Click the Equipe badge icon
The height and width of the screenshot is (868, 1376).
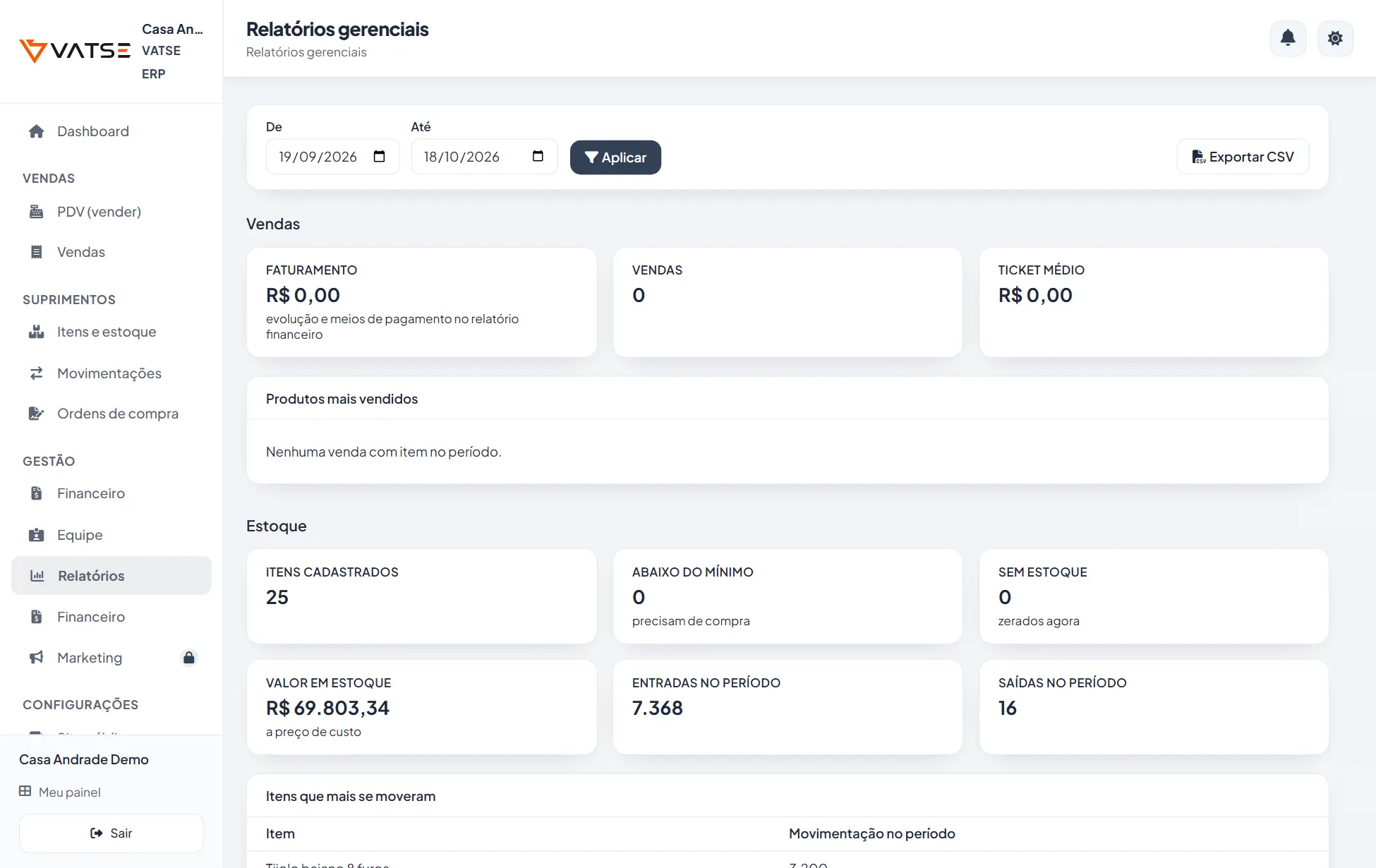point(37,535)
